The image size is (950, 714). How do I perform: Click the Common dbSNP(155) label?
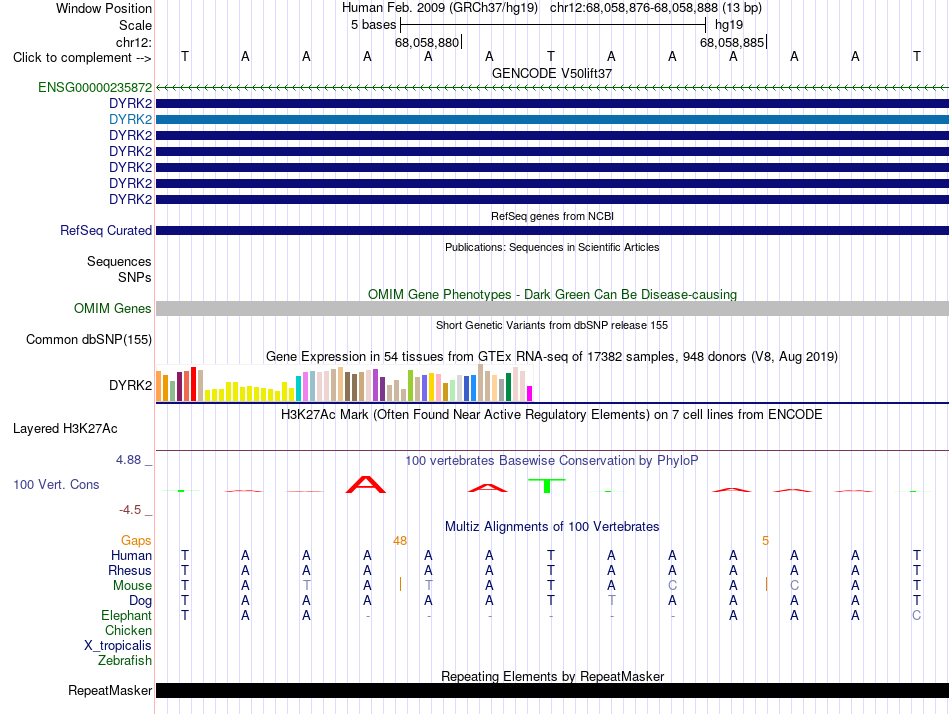point(88,339)
